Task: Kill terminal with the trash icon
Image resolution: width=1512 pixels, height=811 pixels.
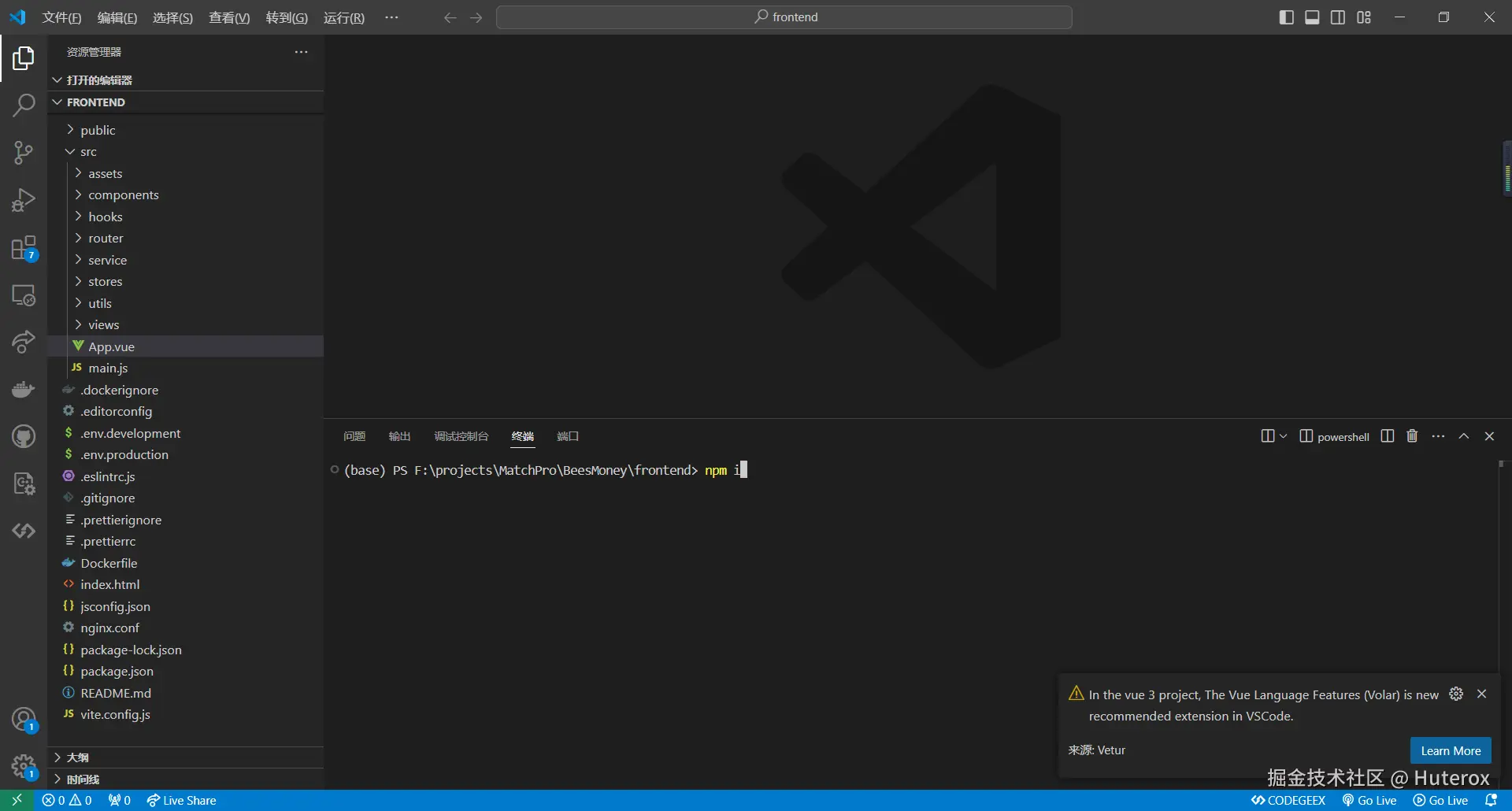Action: coord(1412,436)
